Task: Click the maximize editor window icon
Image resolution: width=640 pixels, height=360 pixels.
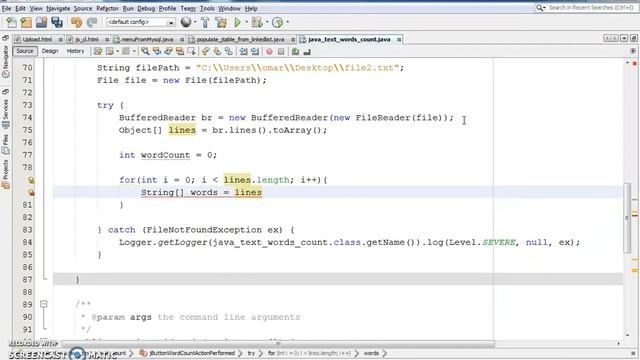Action: [x=633, y=38]
